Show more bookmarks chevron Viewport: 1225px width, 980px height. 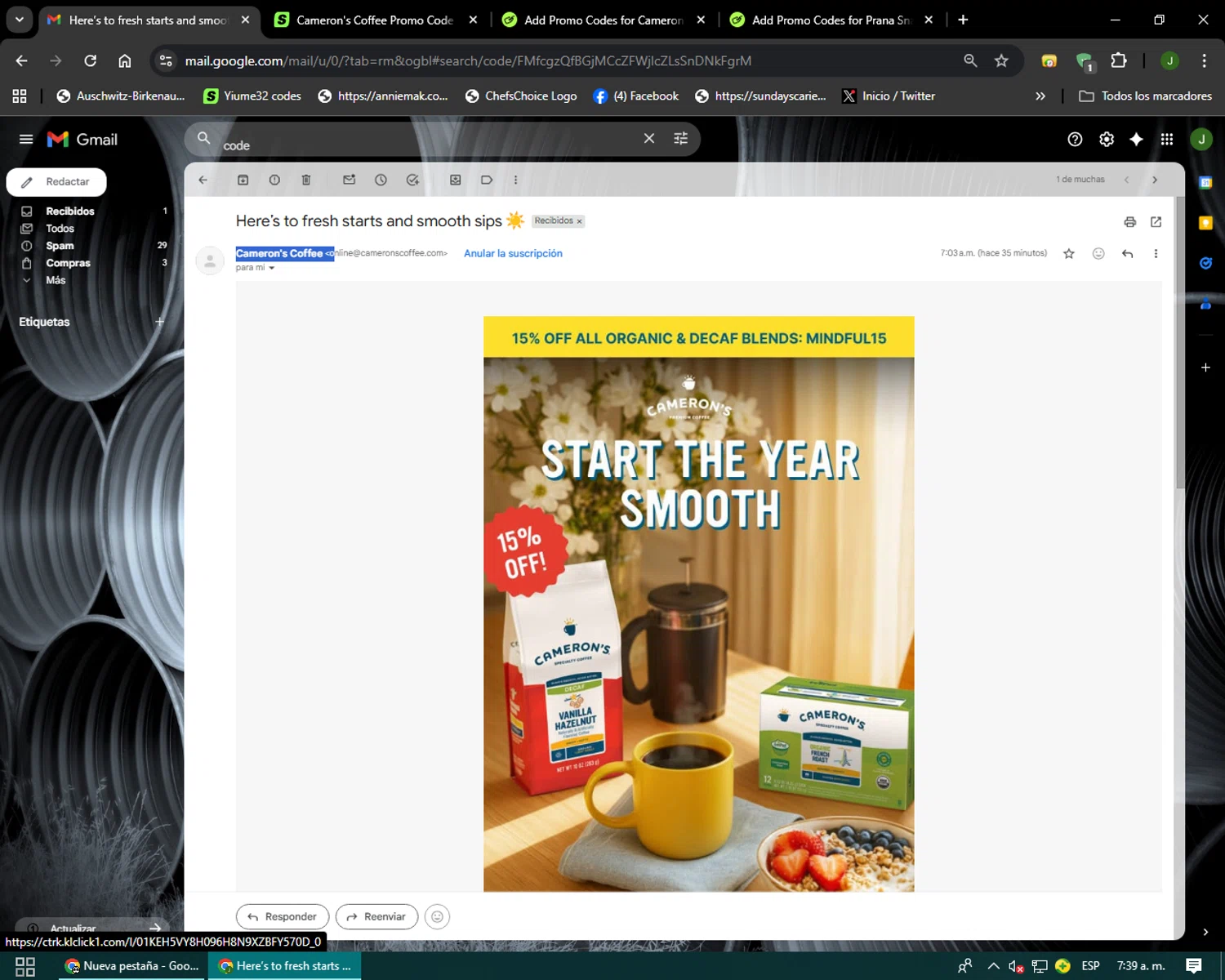click(x=1040, y=96)
